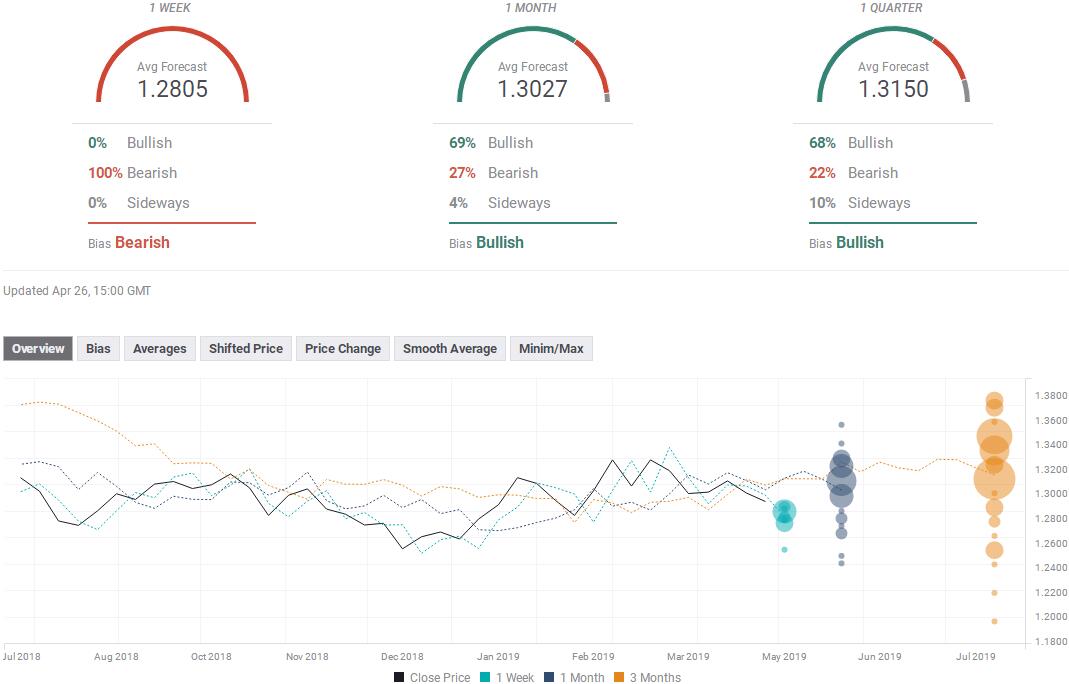Screen dimensions: 1069x684
Task: Click the teal 1 Week forecast bubble cluster
Action: click(x=784, y=513)
